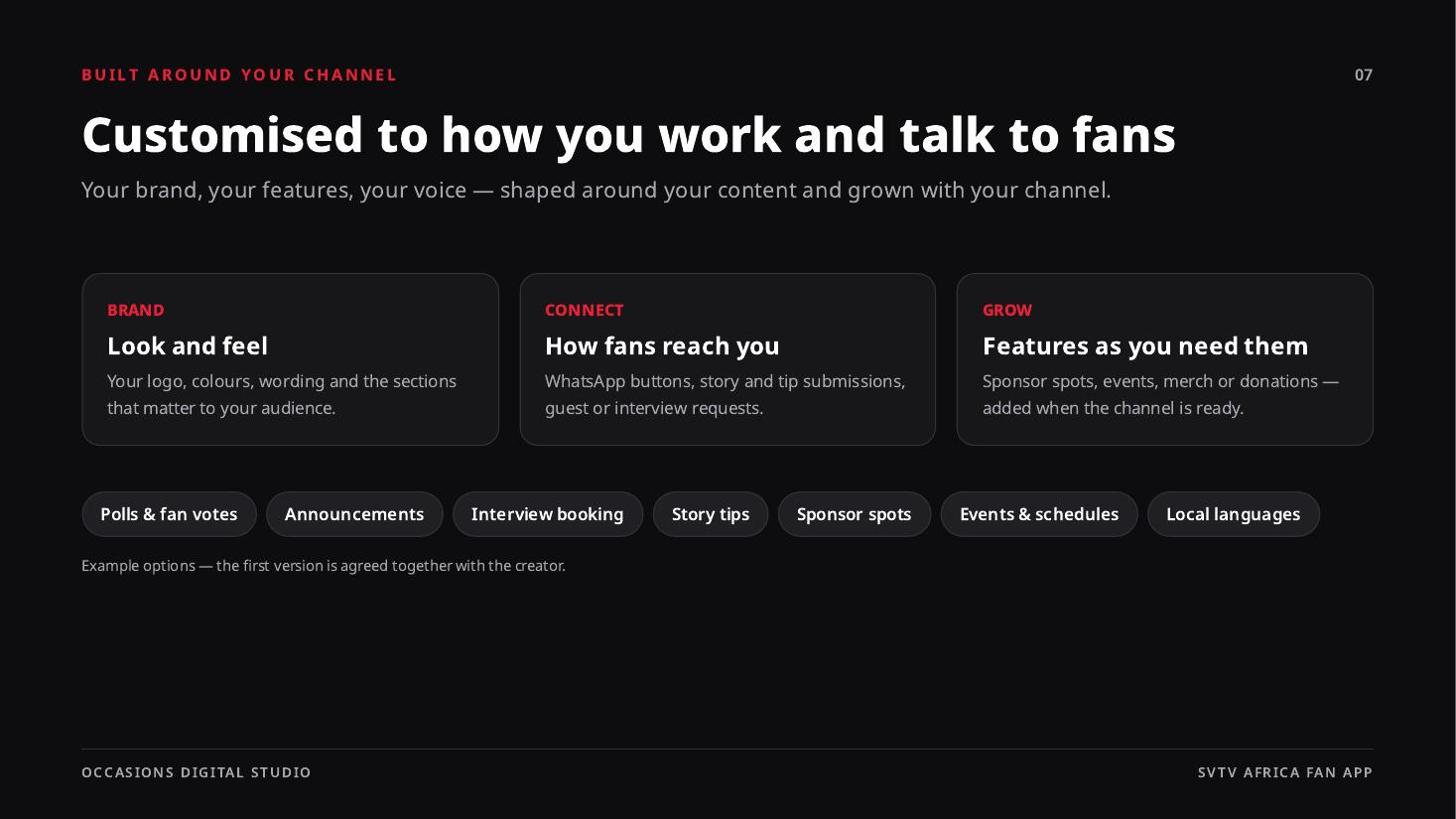1456x819 pixels.
Task: Click the 'Occasions Digital Studio' footer text
Action: 197,772
